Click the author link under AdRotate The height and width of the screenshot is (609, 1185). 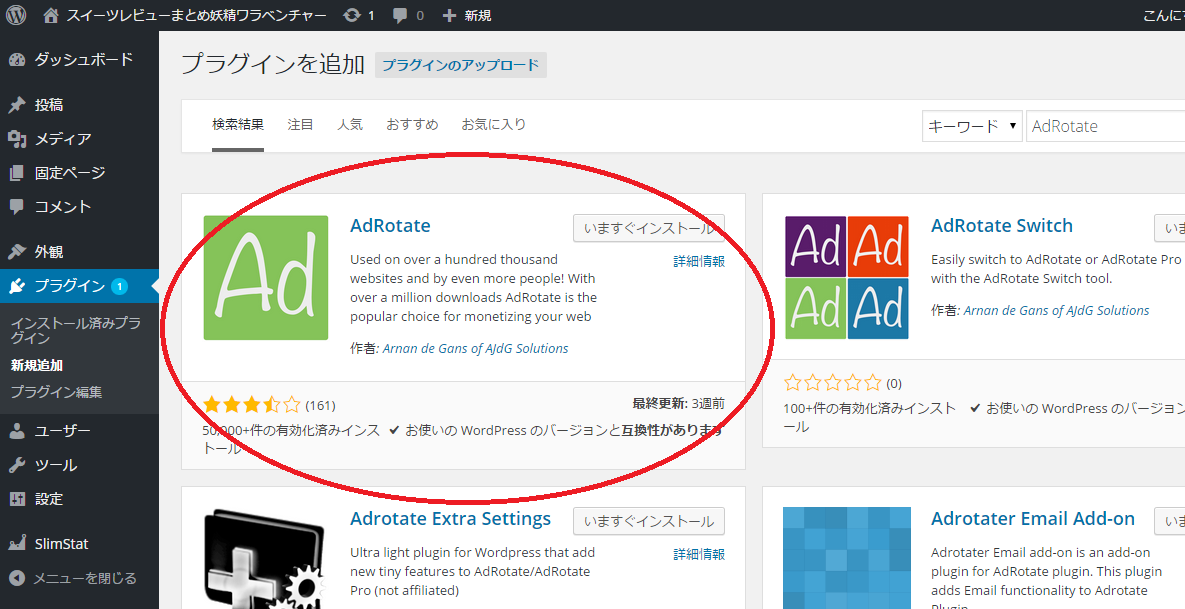tap(475, 348)
